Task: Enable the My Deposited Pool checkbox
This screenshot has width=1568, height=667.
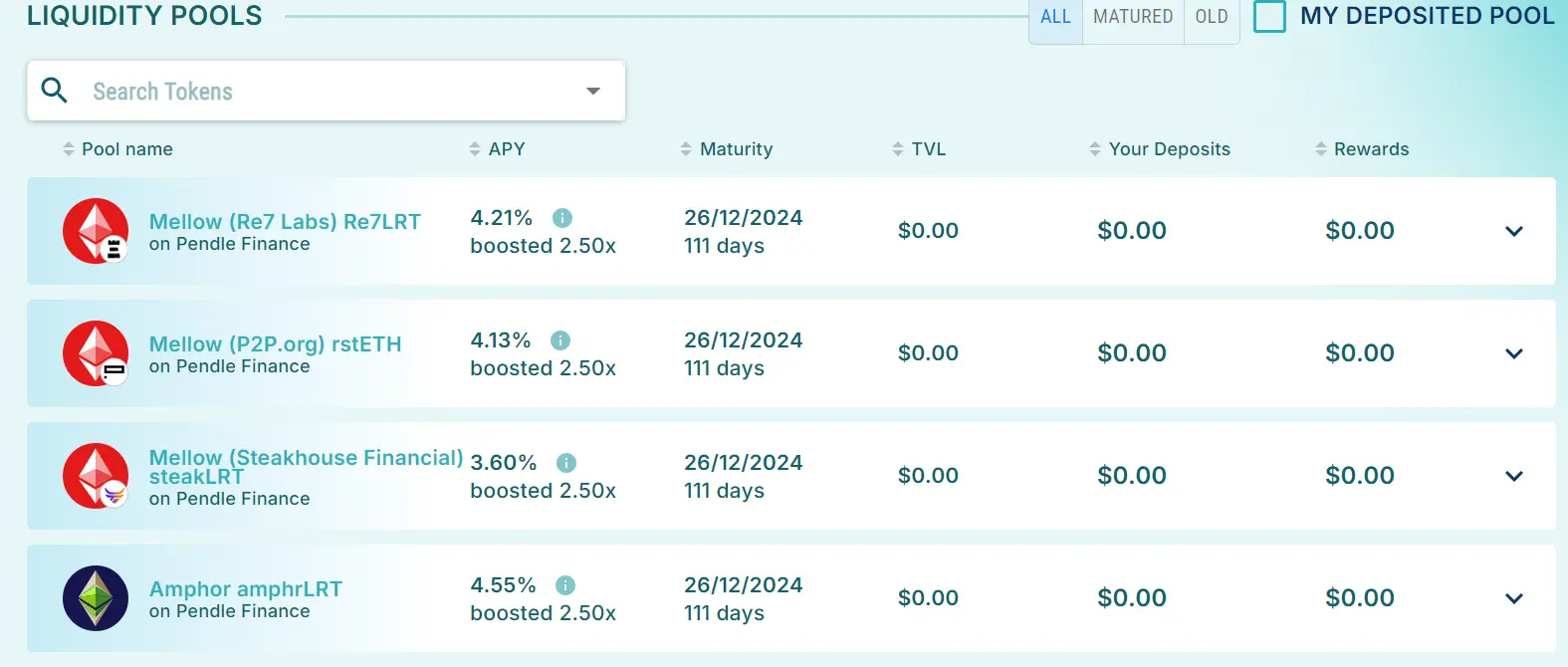Action: point(1269,17)
